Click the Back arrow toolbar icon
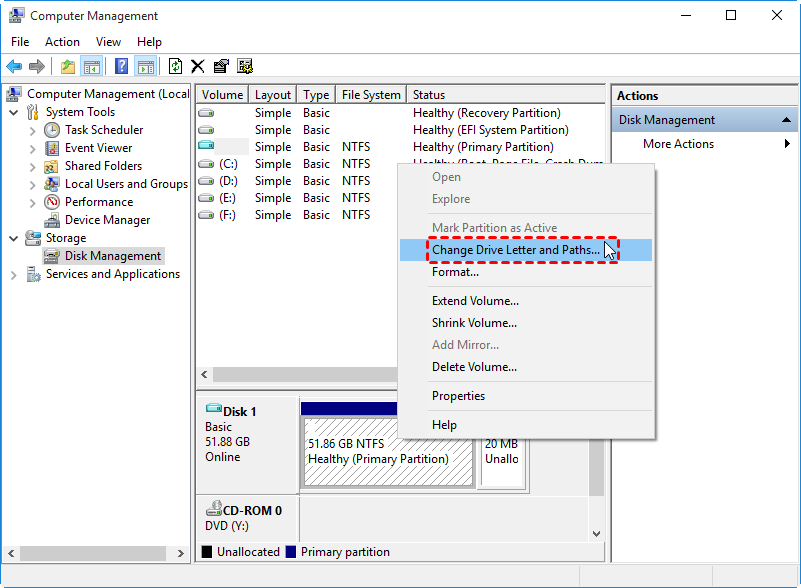 [14, 67]
